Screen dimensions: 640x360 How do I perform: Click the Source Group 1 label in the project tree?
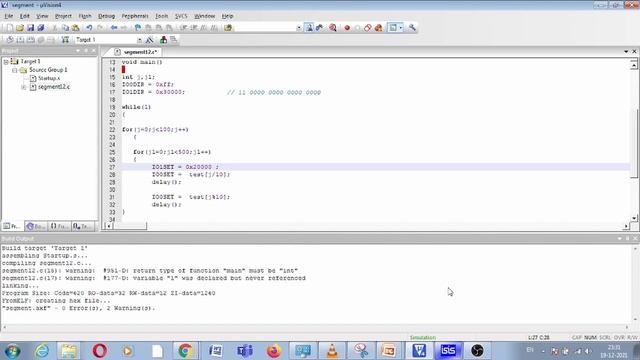(x=48, y=70)
